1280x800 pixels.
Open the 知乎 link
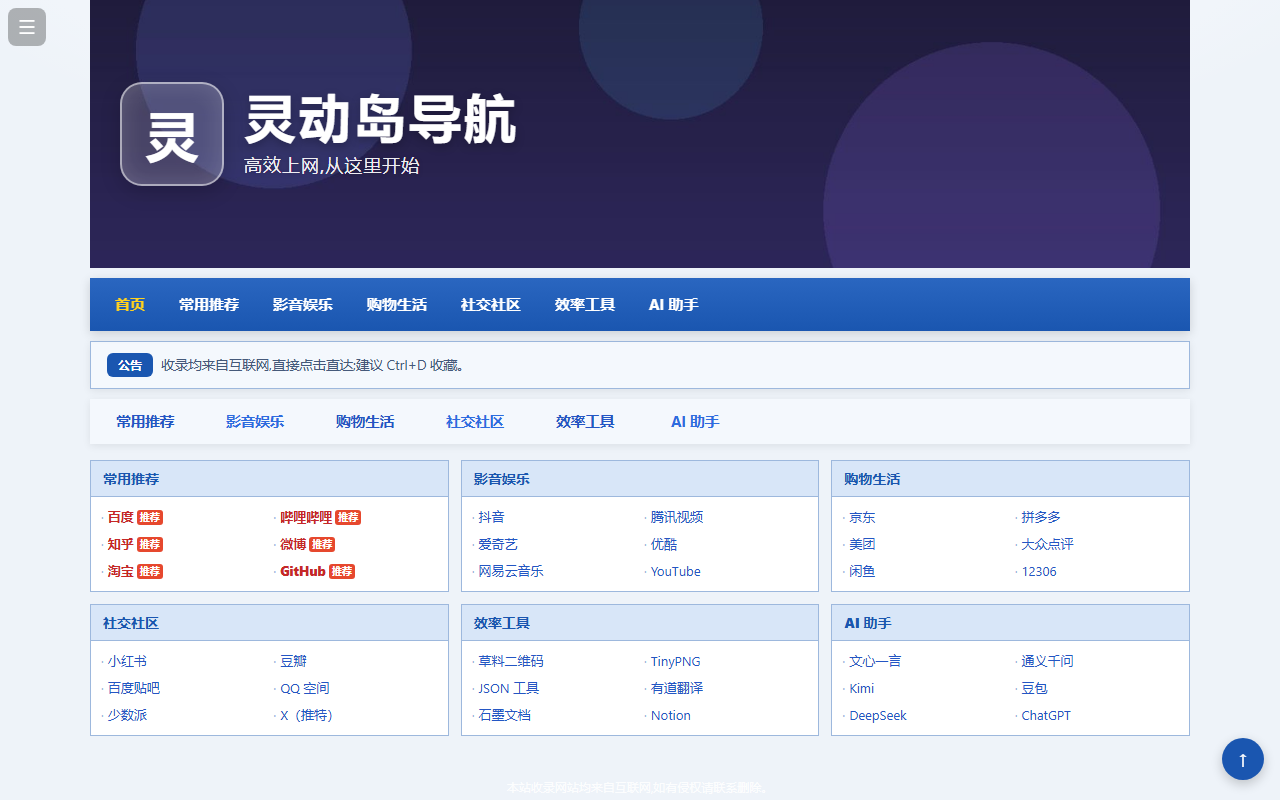121,544
